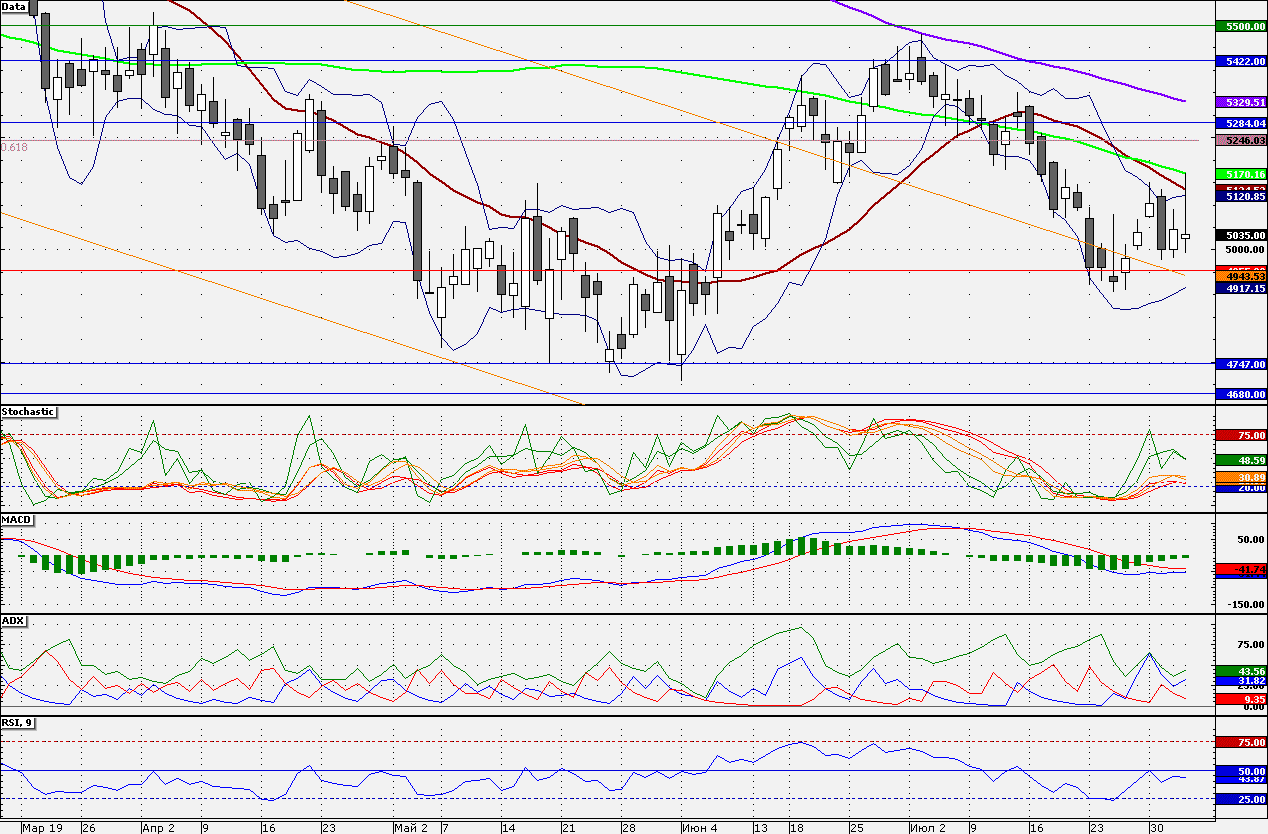This screenshot has width=1268, height=834.
Task: Select the RSI 50.00 level tag
Action: 1240,772
